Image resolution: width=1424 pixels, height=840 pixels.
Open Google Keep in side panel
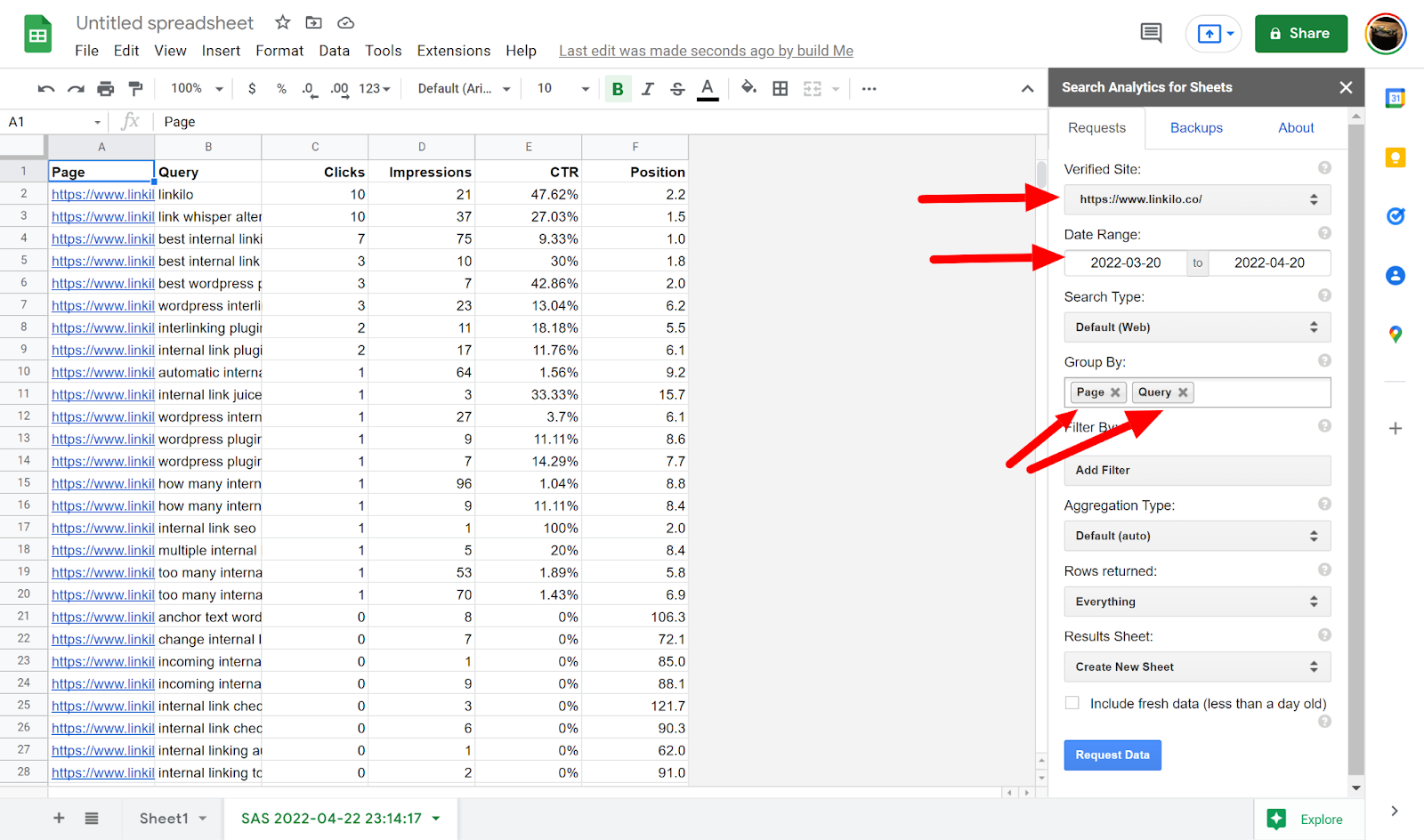pos(1396,157)
